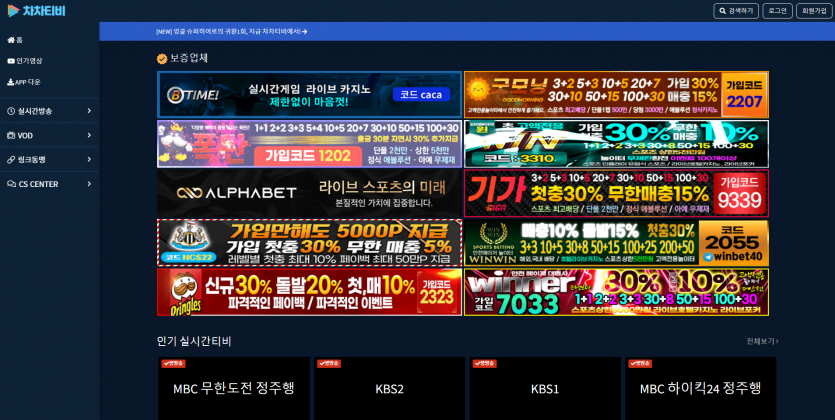Click the 전체보기 link
Viewport: 835px width, 420px height.
coord(762,341)
